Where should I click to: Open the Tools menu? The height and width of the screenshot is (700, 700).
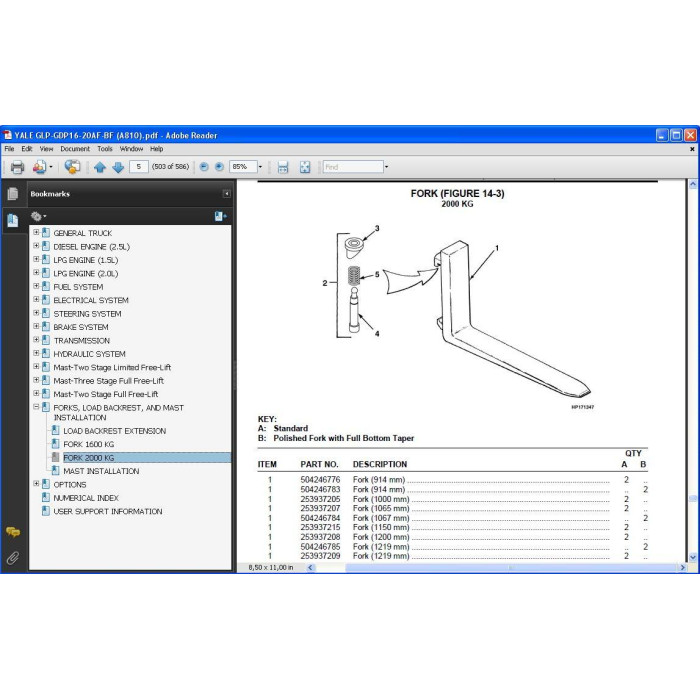(x=105, y=149)
